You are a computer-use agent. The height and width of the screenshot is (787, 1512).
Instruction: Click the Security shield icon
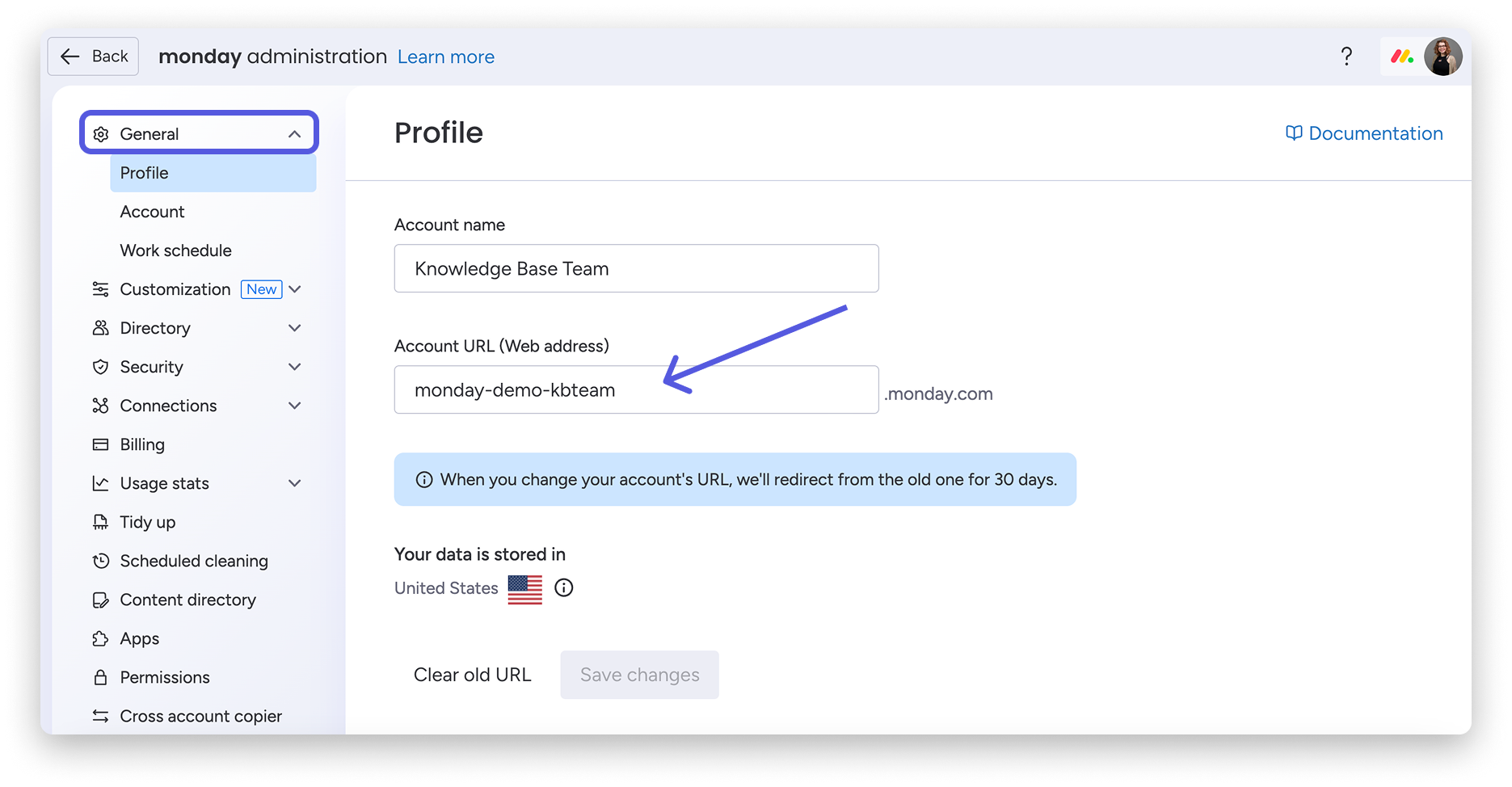coord(101,367)
